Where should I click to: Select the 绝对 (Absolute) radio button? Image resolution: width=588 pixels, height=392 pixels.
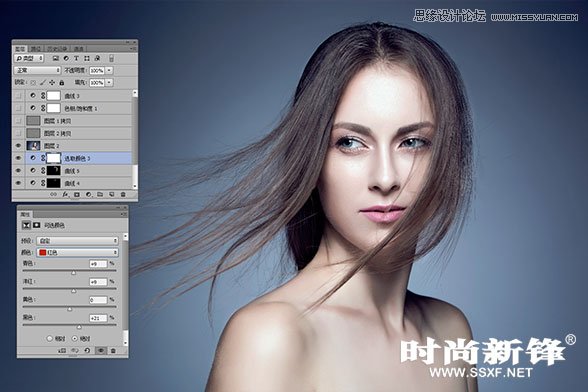75,338
